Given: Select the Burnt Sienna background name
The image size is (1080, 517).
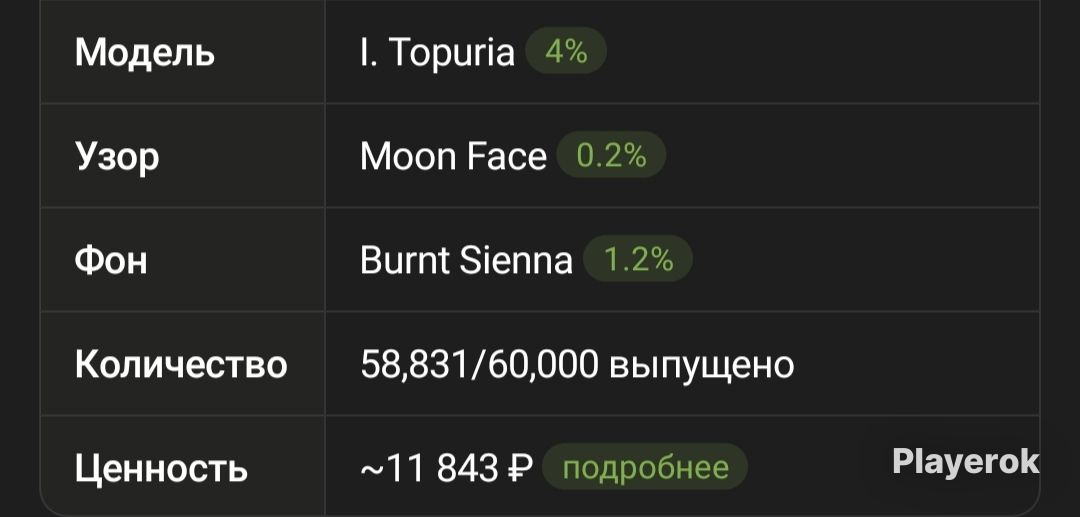Looking at the screenshot, I should (x=466, y=260).
